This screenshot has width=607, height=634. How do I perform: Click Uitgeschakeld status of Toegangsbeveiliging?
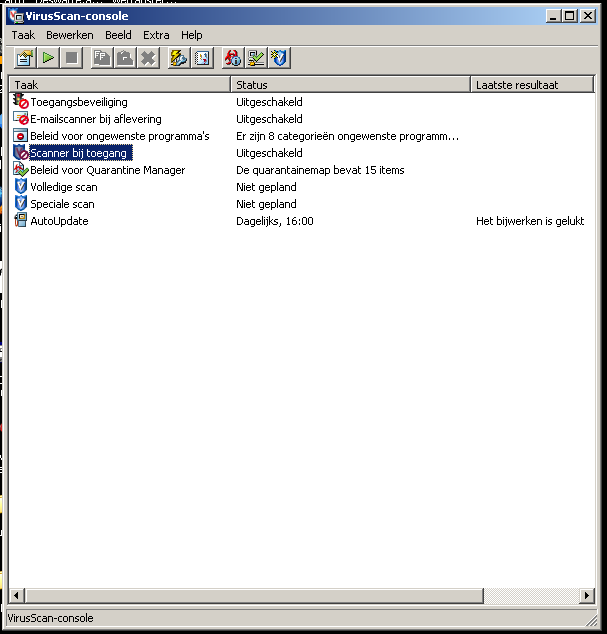point(269,102)
